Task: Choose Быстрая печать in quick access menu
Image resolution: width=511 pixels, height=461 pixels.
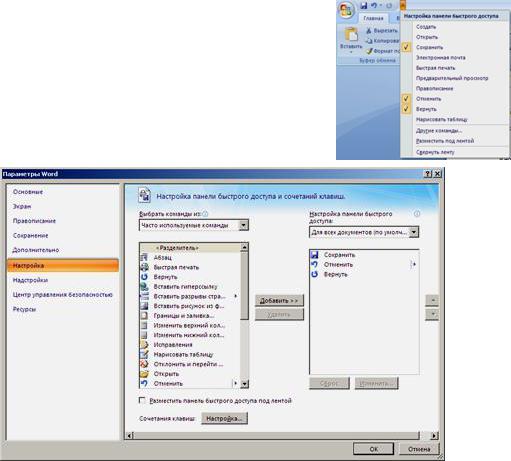Action: pos(435,68)
